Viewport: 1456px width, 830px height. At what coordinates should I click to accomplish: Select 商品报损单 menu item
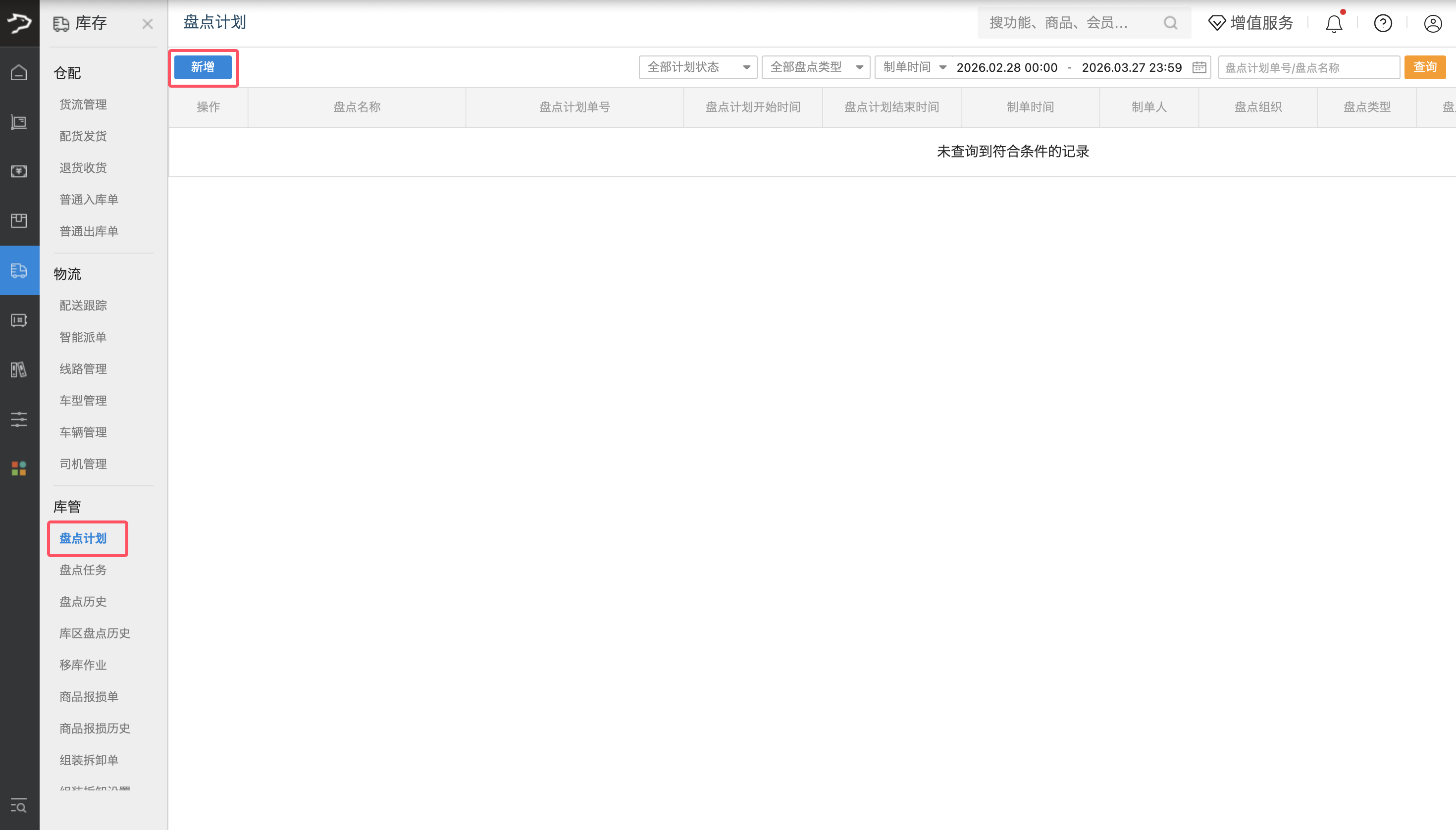pos(89,697)
